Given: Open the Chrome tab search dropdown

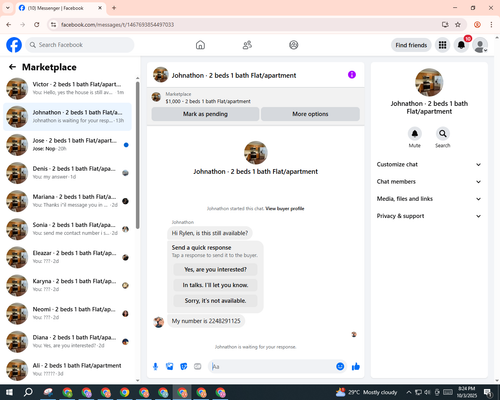Looking at the screenshot, I should [8, 8].
